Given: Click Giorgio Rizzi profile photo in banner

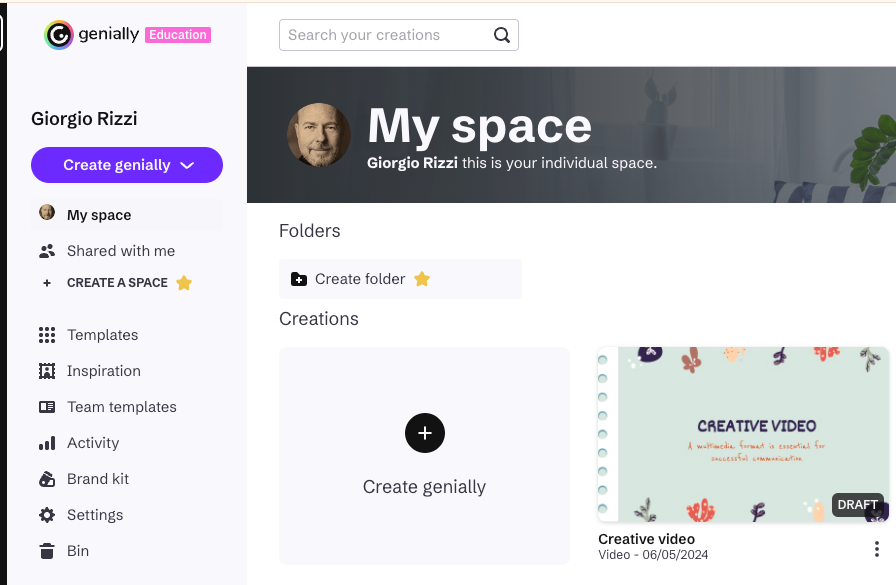Looking at the screenshot, I should [319, 135].
